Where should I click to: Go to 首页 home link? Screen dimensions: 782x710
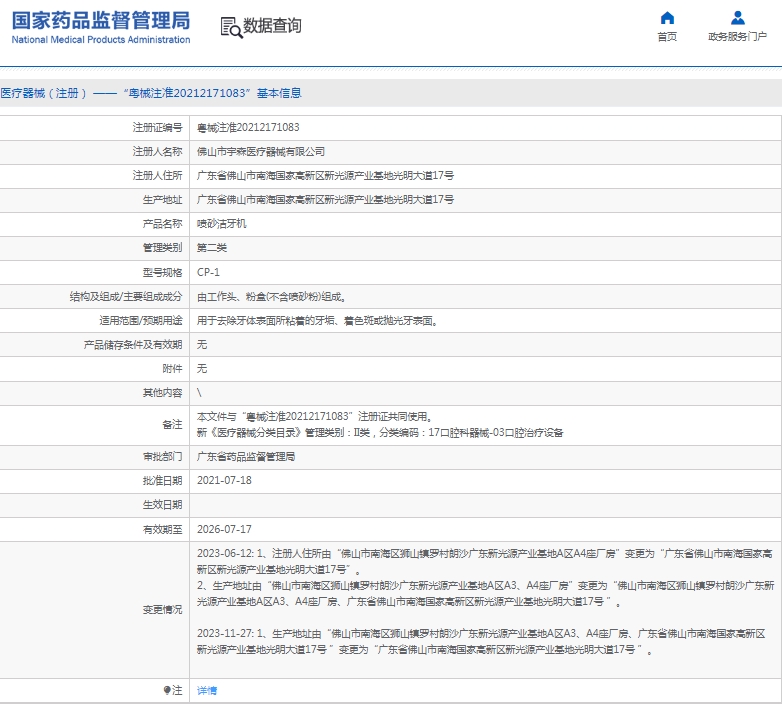click(667, 36)
